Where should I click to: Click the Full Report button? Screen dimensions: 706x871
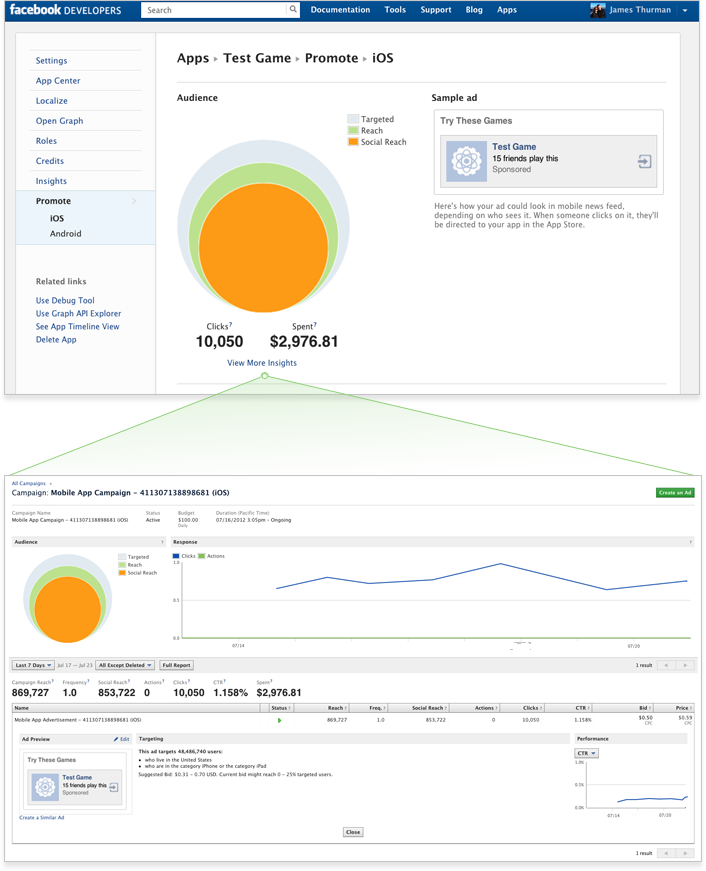coord(176,665)
